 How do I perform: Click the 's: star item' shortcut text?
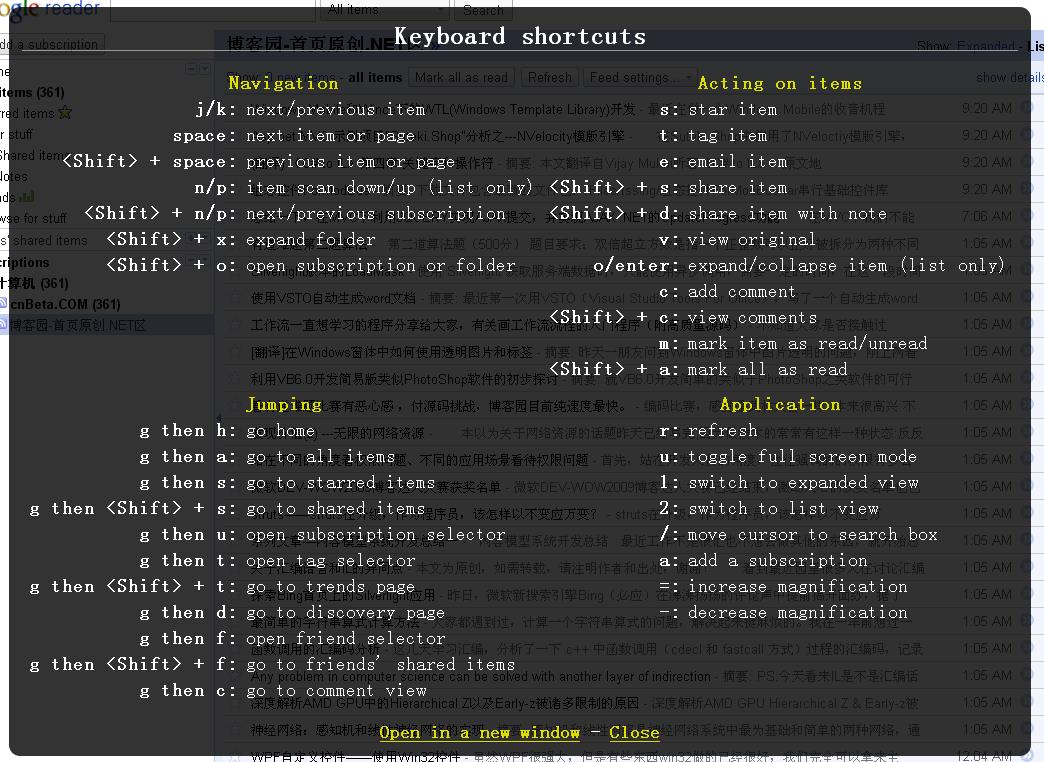[718, 109]
